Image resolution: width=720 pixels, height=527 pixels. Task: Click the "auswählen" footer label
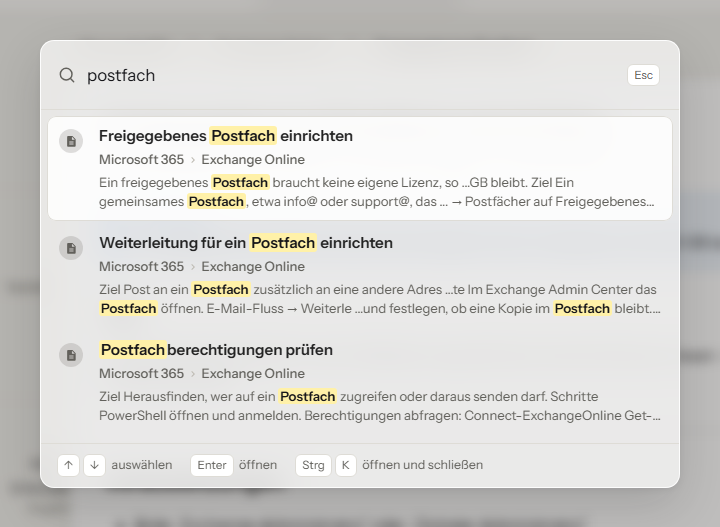point(142,465)
